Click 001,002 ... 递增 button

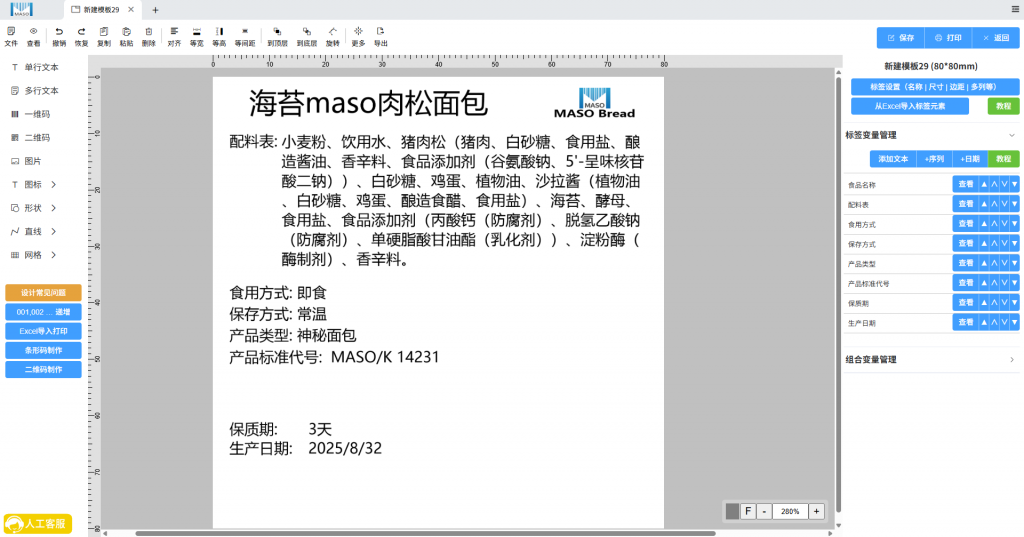pyautogui.click(x=43, y=312)
